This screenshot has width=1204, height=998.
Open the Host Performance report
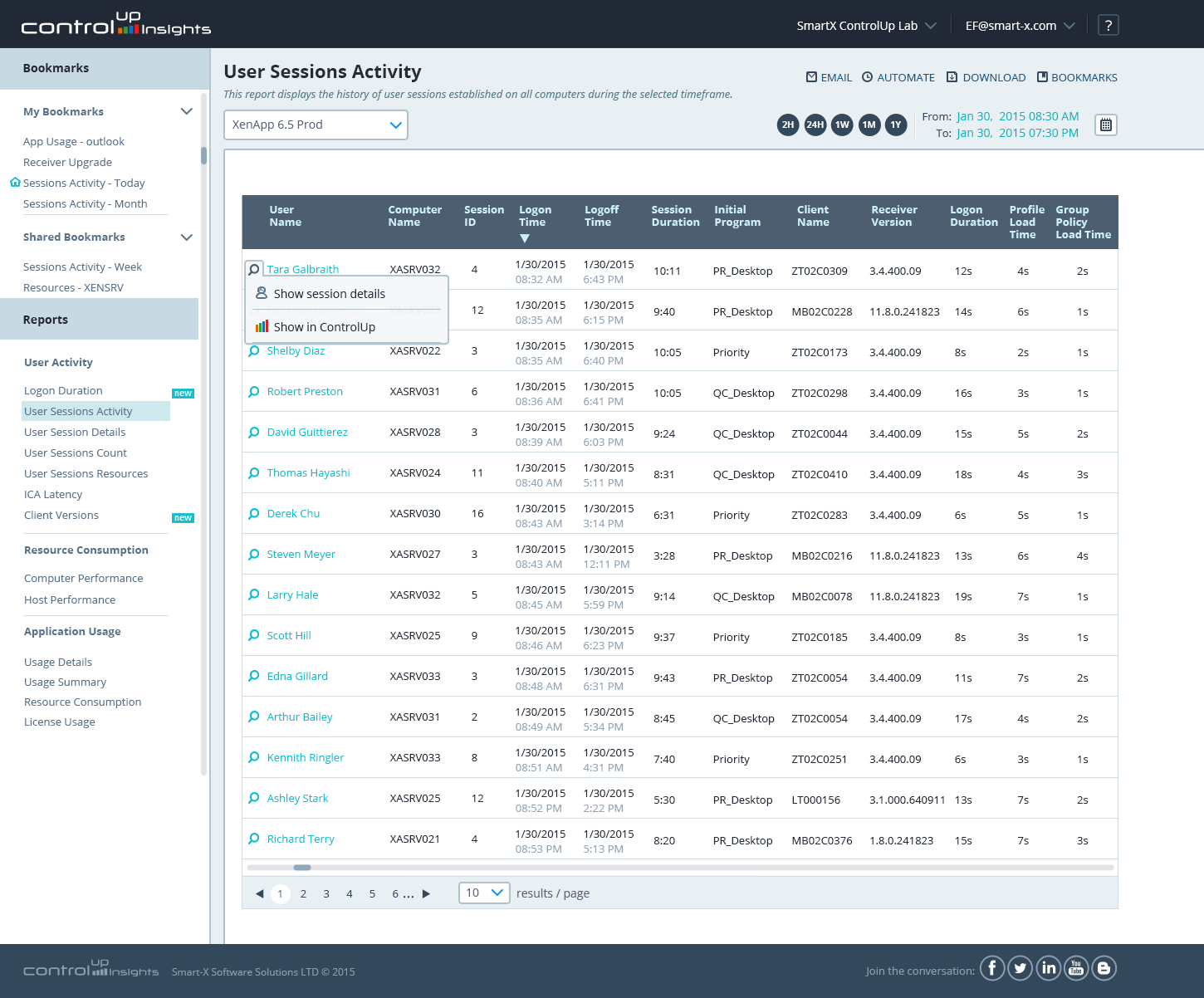(x=70, y=599)
